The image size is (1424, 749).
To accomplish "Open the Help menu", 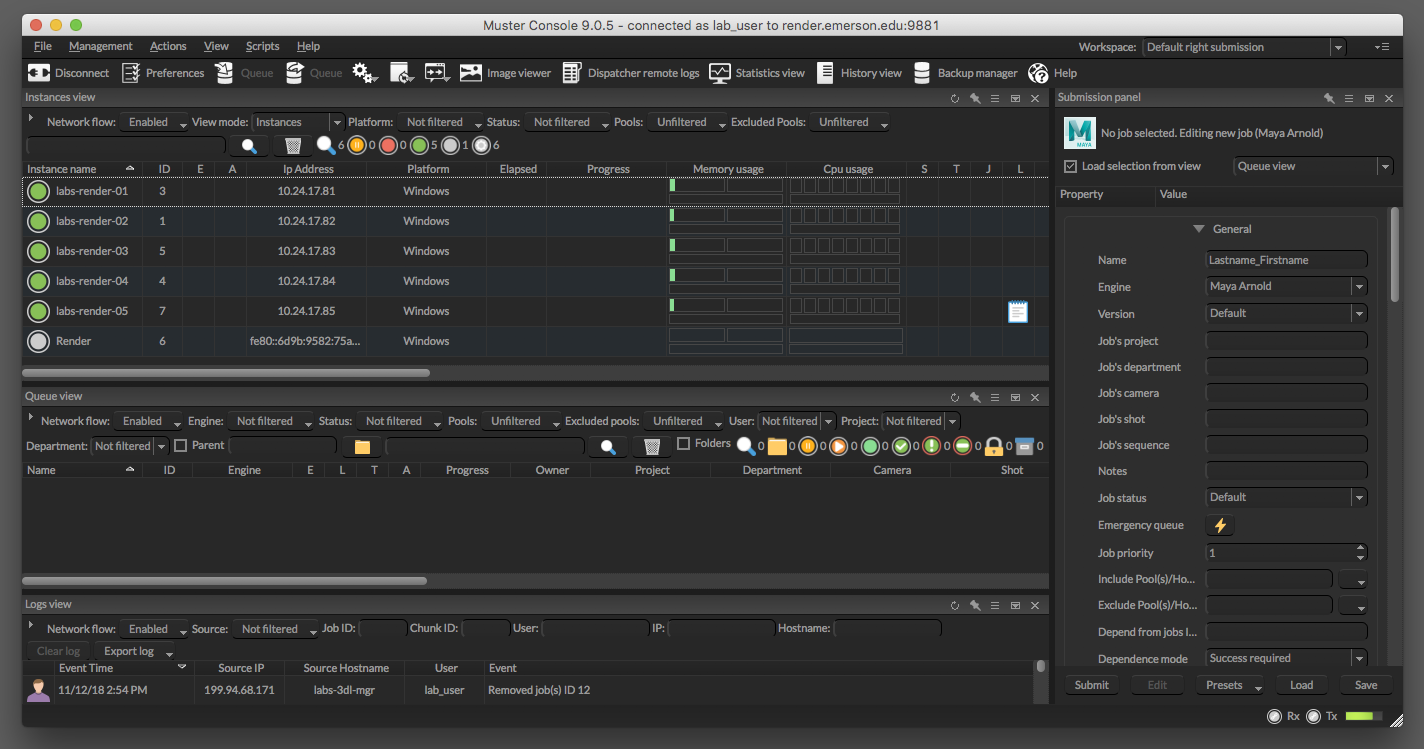I will click(308, 46).
